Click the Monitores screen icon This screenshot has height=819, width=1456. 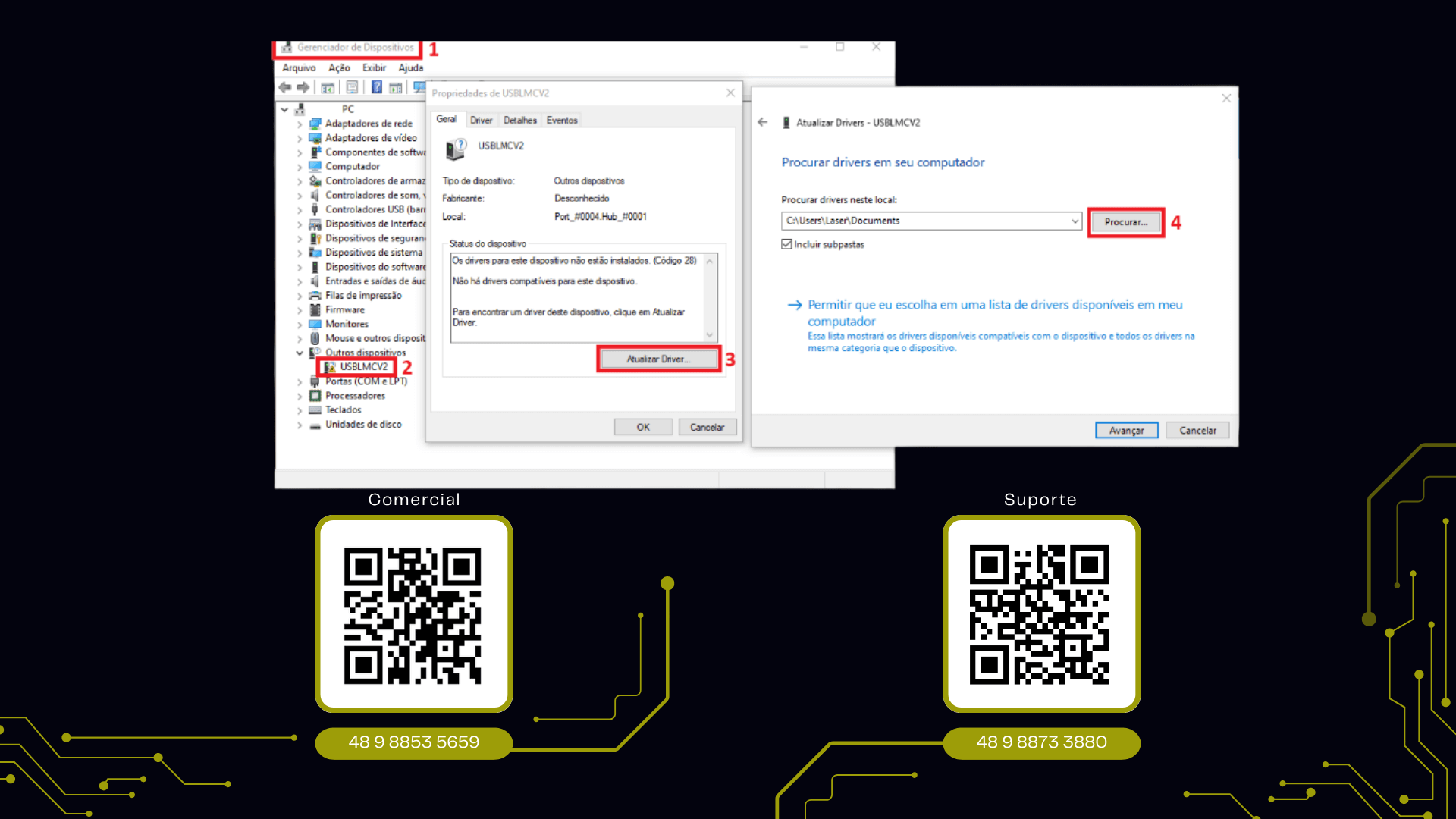click(315, 325)
